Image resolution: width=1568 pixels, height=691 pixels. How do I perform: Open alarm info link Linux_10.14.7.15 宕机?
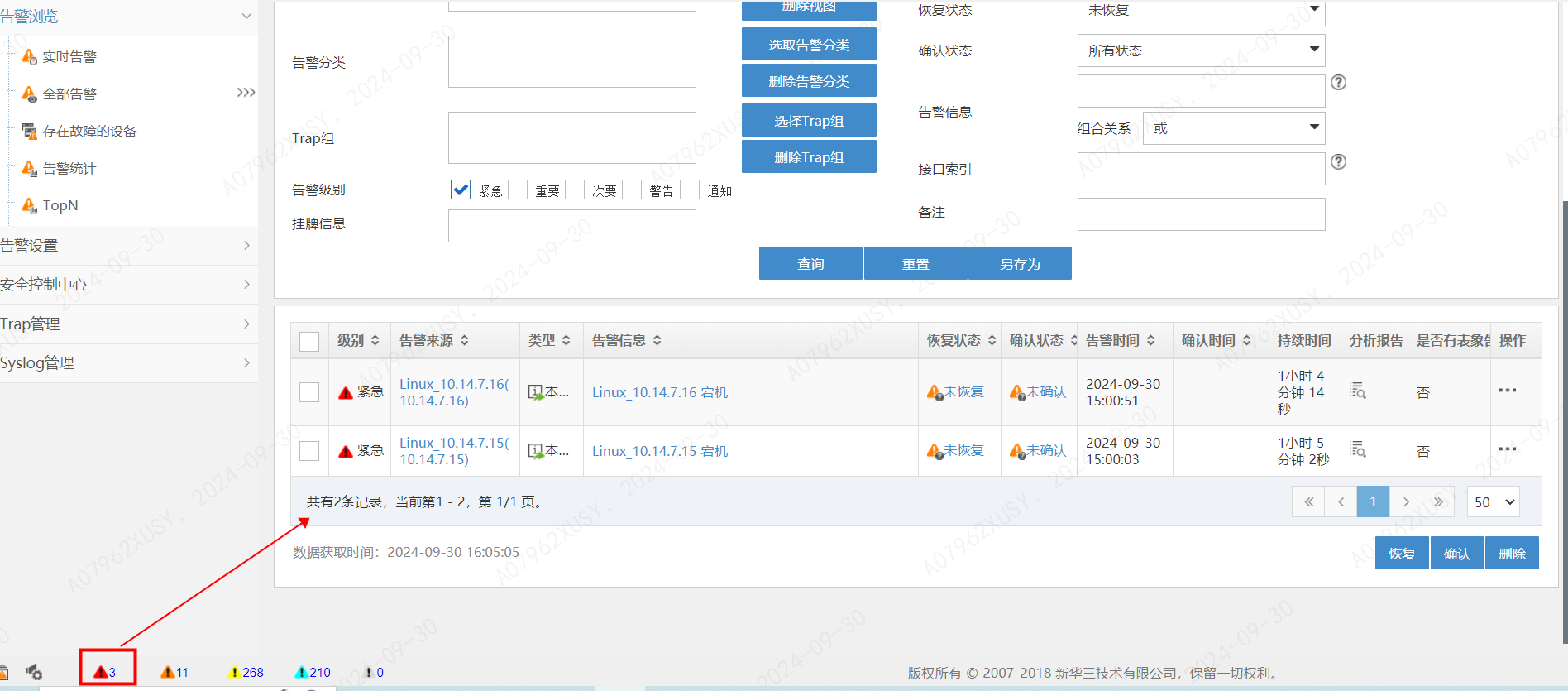coord(660,451)
